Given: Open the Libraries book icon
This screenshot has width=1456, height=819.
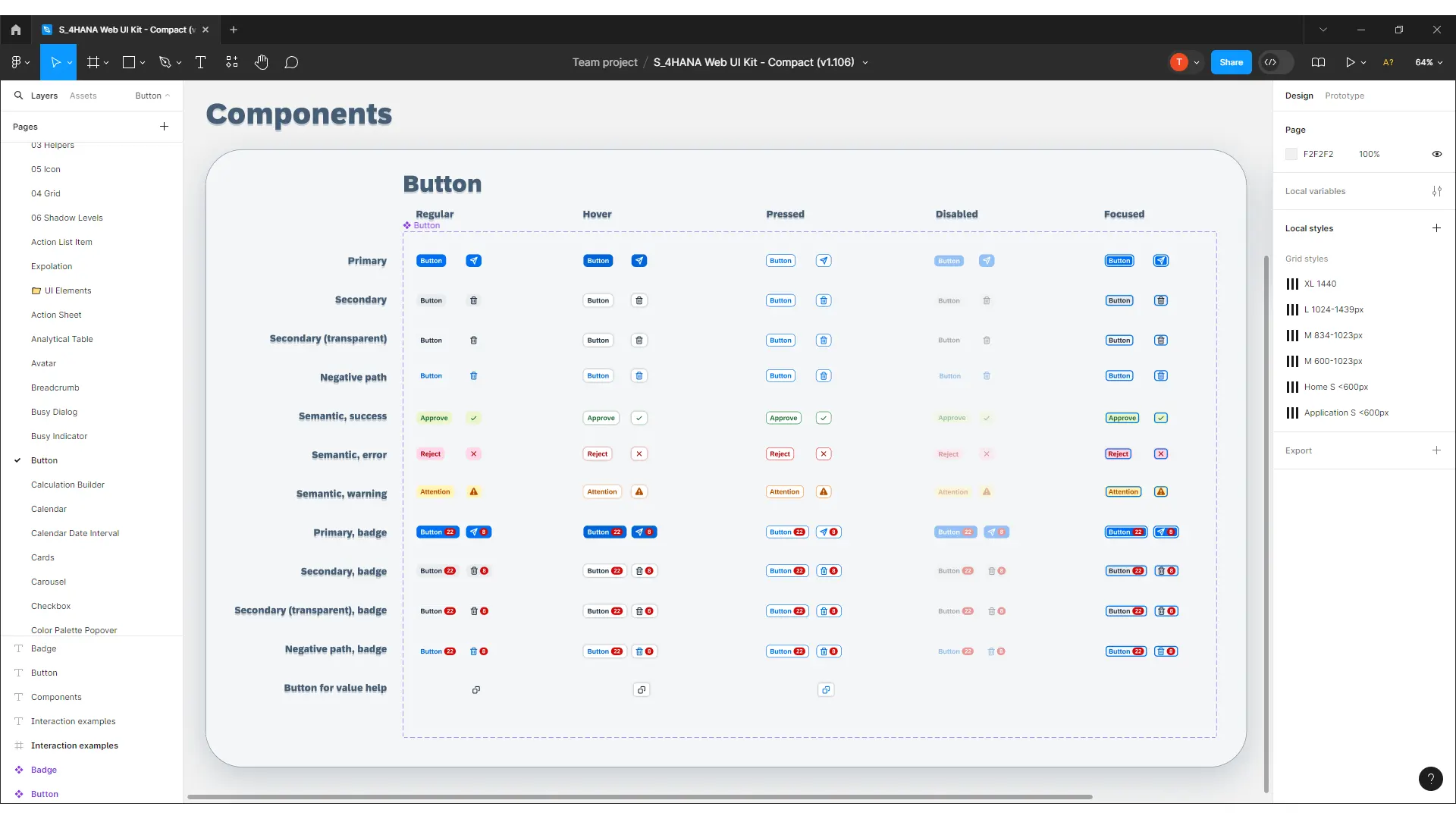Looking at the screenshot, I should pos(1318,62).
